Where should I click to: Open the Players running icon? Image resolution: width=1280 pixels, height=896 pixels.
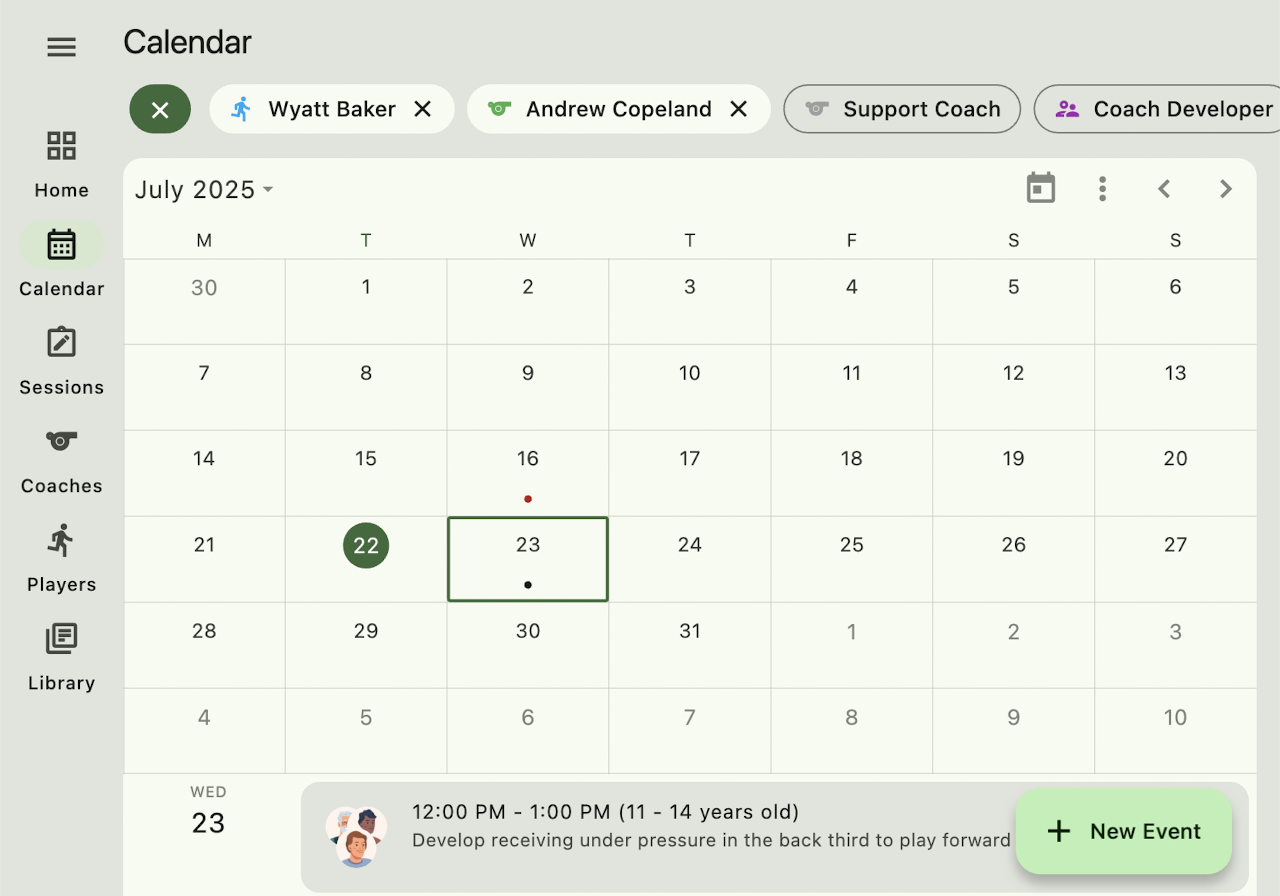tap(61, 540)
